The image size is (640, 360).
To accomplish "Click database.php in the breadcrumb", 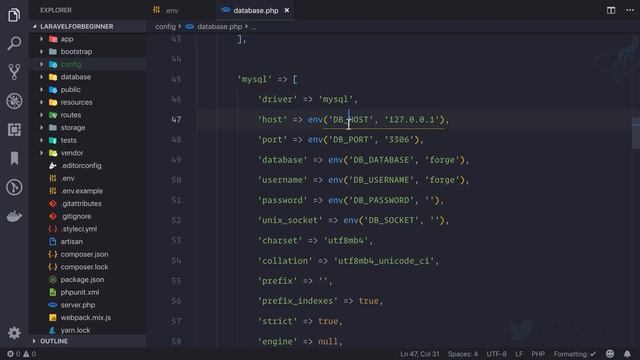I will (x=220, y=27).
